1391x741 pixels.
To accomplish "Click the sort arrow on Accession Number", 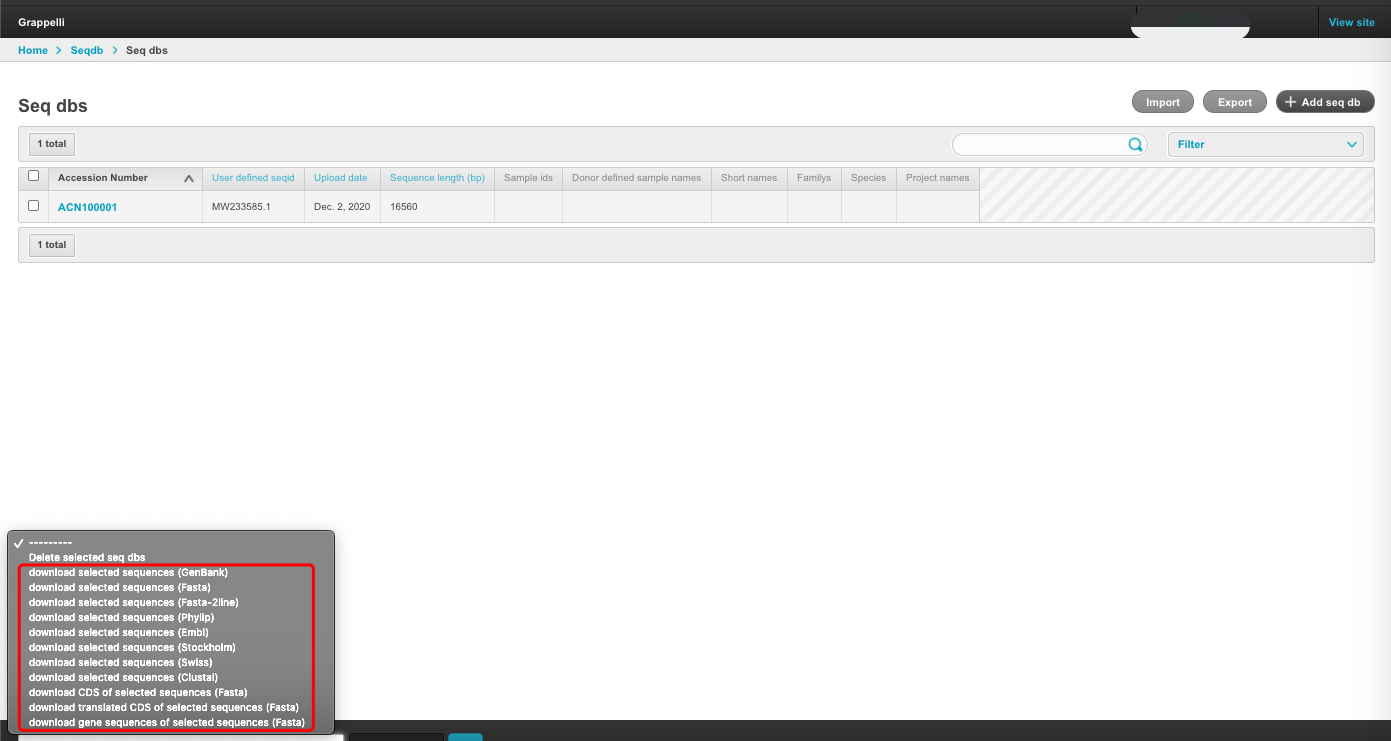I will (x=189, y=178).
